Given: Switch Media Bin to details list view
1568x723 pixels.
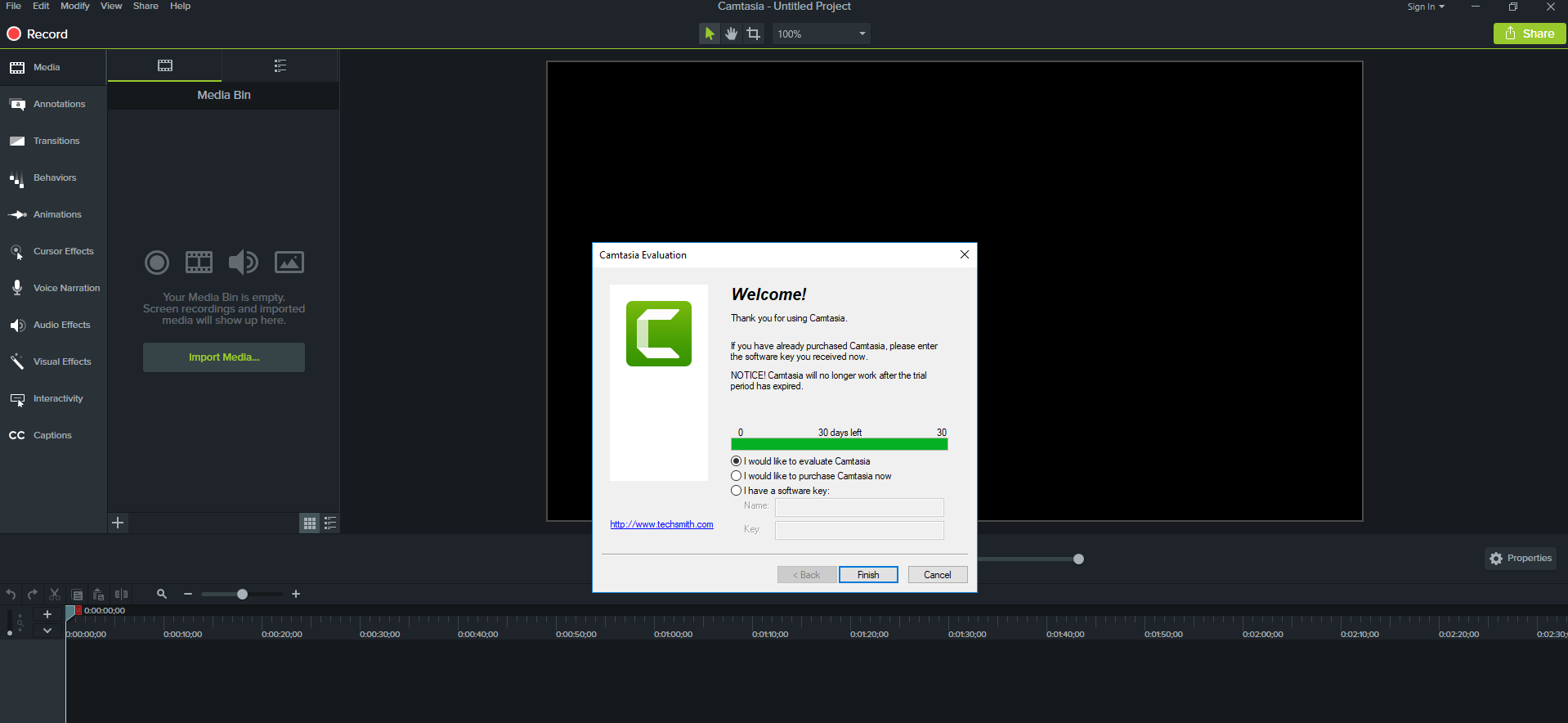Looking at the screenshot, I should [x=330, y=523].
